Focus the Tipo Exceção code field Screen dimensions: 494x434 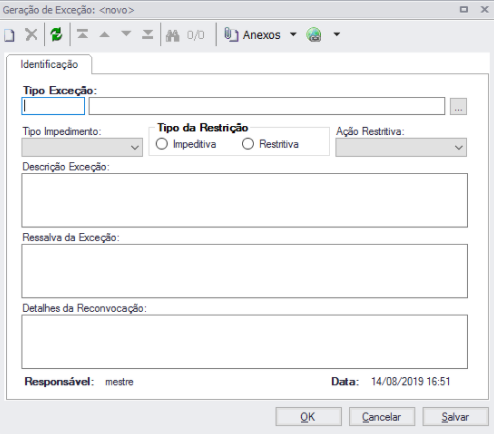coord(53,106)
